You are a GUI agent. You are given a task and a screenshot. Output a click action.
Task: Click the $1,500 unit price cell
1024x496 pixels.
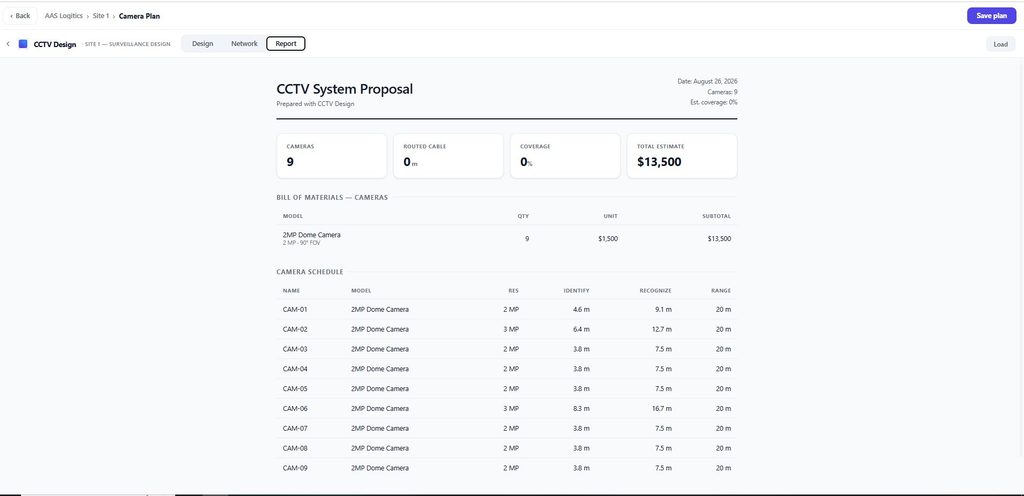(x=607, y=239)
